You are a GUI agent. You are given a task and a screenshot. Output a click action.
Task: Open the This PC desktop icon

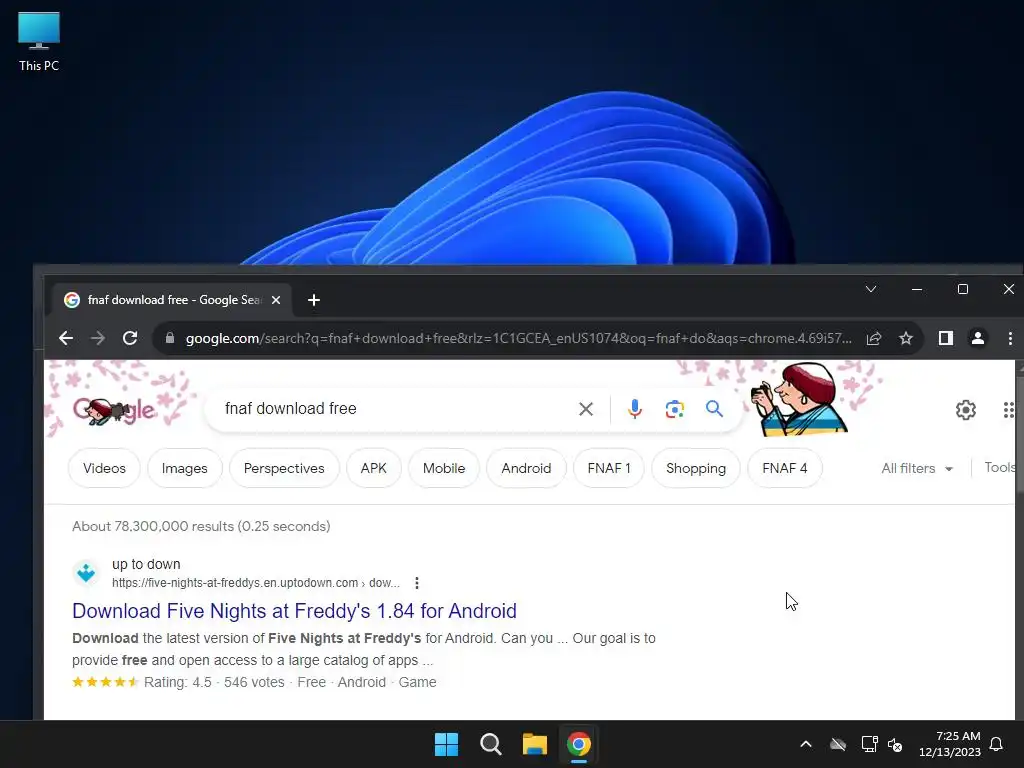click(x=39, y=40)
